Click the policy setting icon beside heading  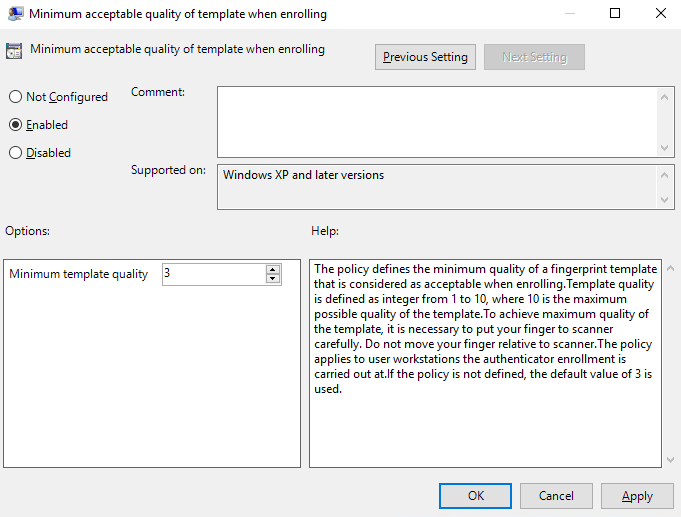[x=15, y=51]
